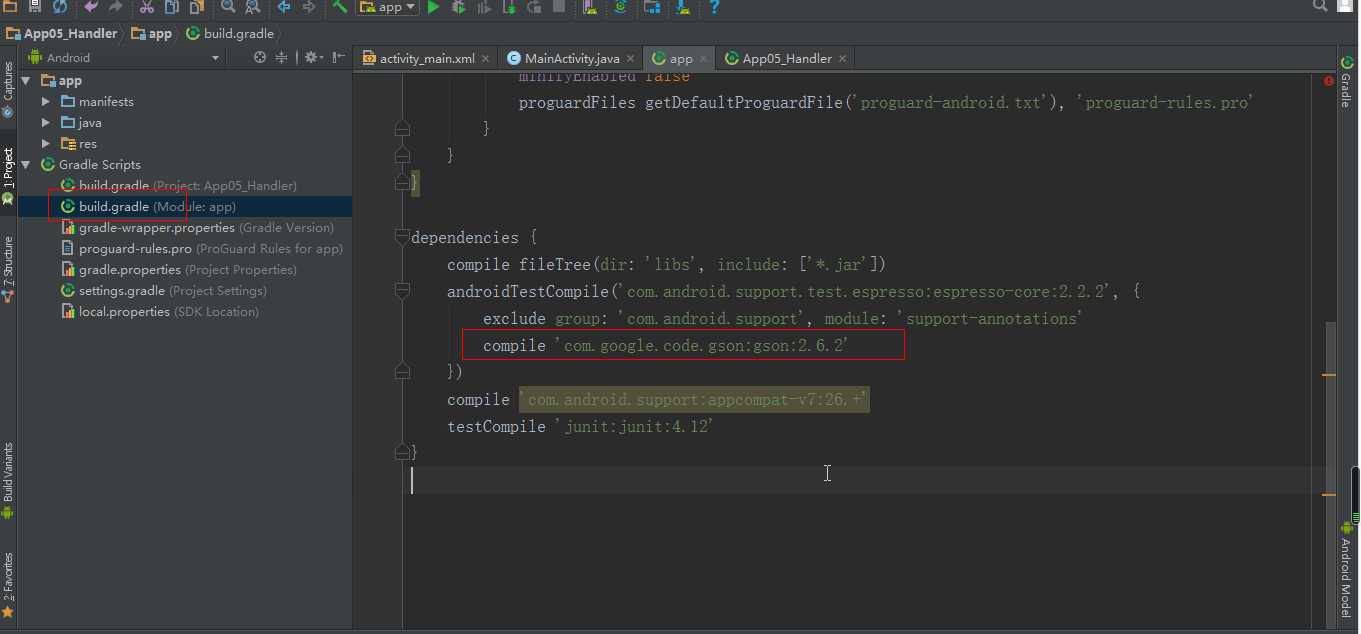Toggle the Gradle tool window on right
The width and height of the screenshot is (1361, 634).
[1345, 83]
